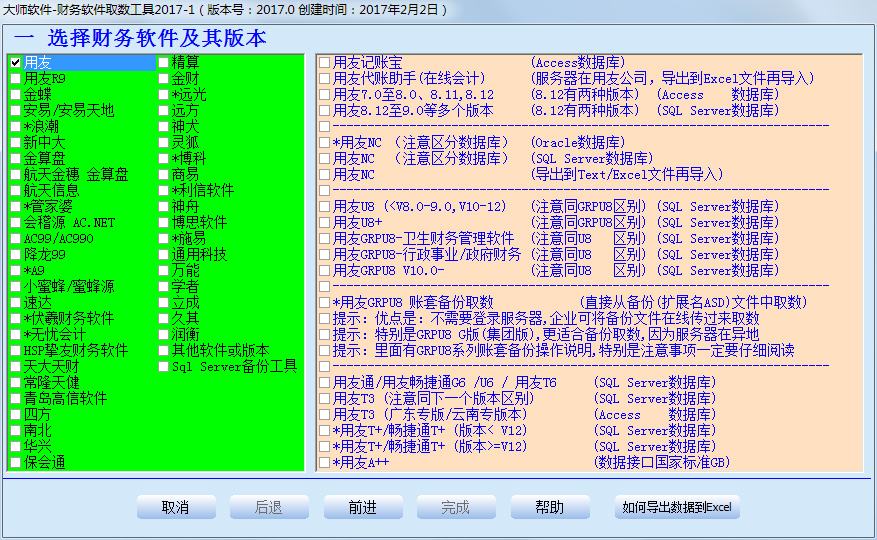Uncheck the 用友 checkbox
Viewport: 877px width, 540px height.
click(16, 63)
